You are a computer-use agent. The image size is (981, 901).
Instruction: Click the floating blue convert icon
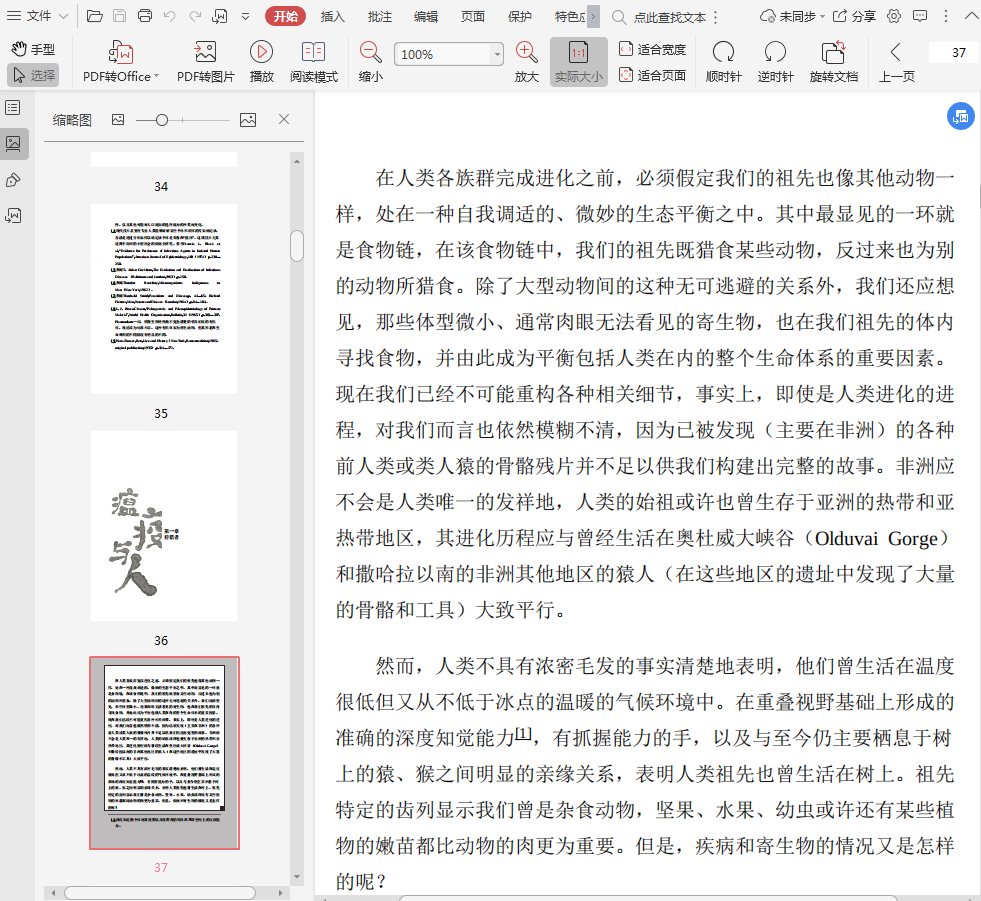coord(960,116)
